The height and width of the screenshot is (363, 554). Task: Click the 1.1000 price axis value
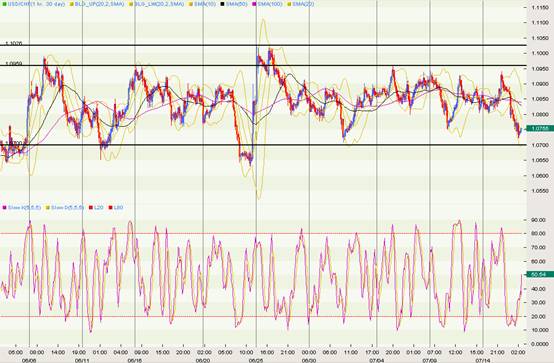540,53
